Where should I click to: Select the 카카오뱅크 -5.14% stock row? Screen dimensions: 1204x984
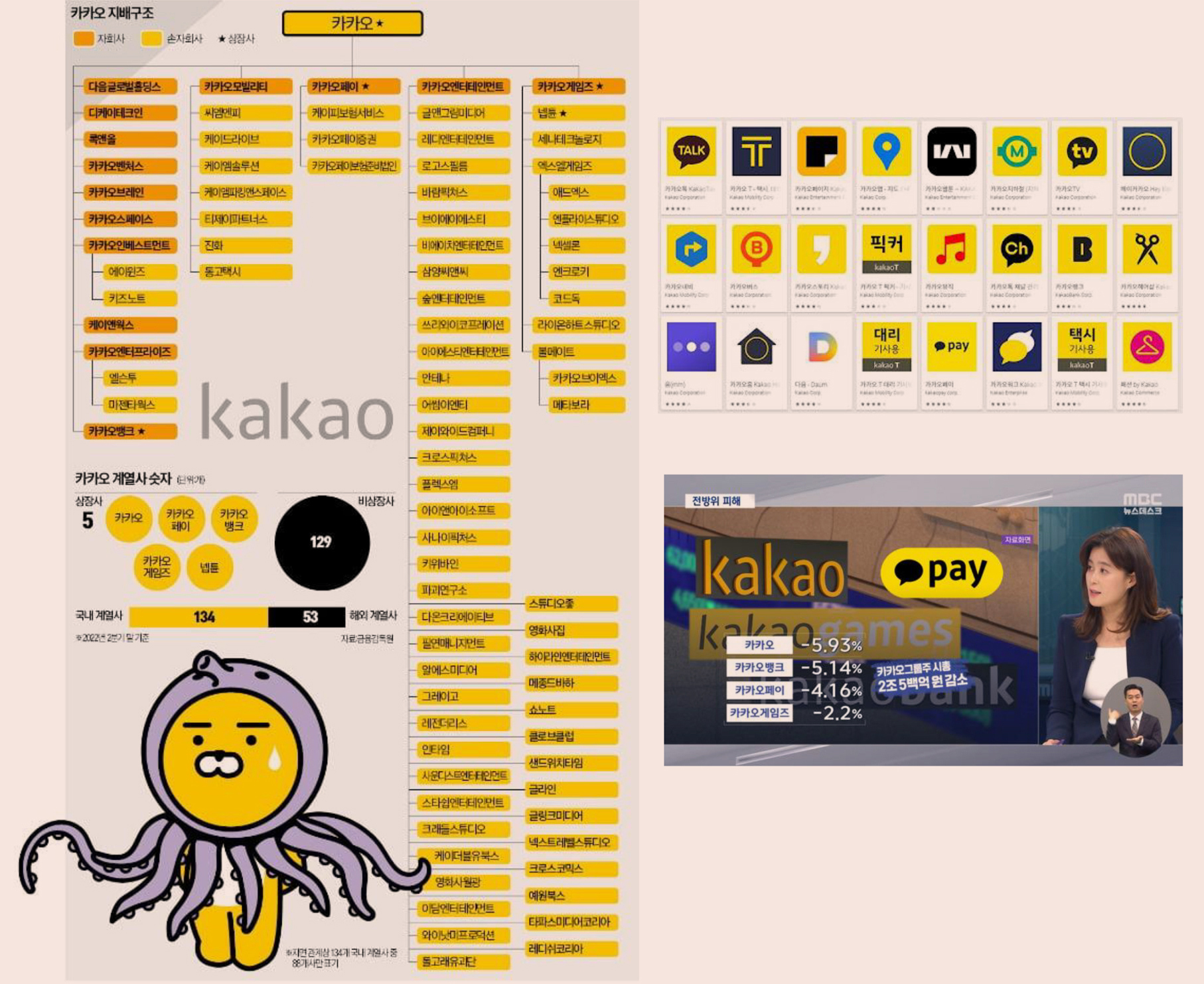pos(795,668)
